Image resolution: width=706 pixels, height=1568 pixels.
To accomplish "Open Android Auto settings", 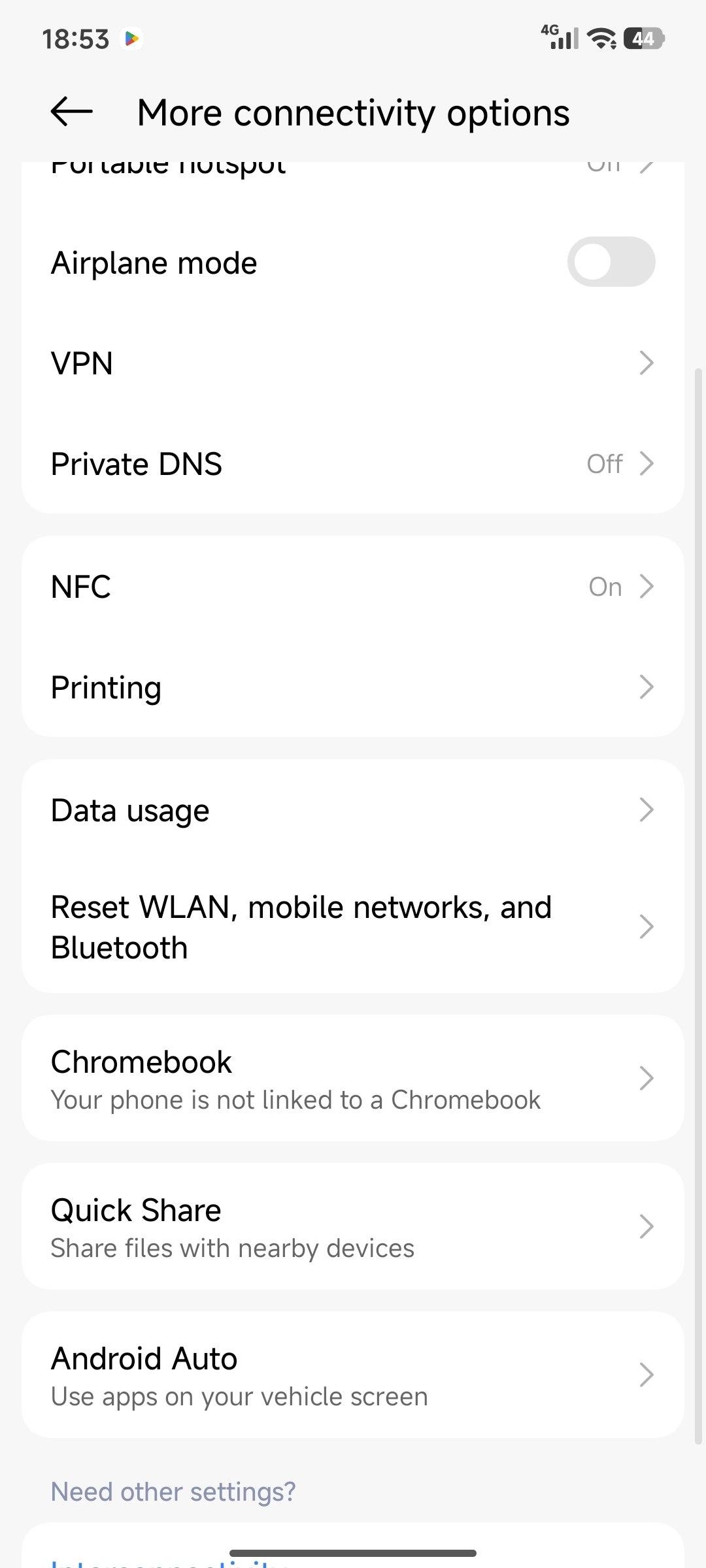I will [x=353, y=1375].
